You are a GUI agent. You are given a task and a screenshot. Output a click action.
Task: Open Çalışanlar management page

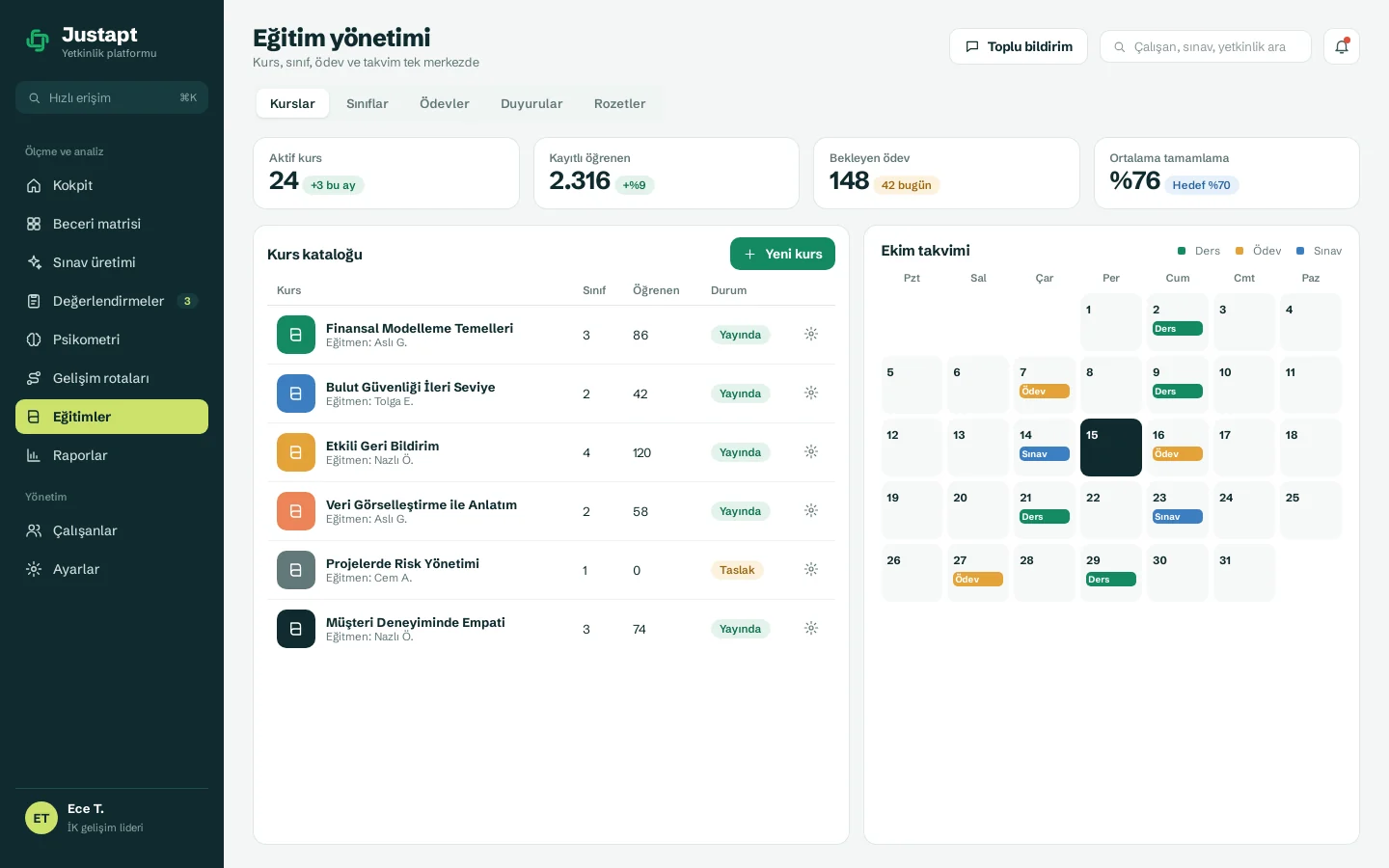pyautogui.click(x=112, y=530)
